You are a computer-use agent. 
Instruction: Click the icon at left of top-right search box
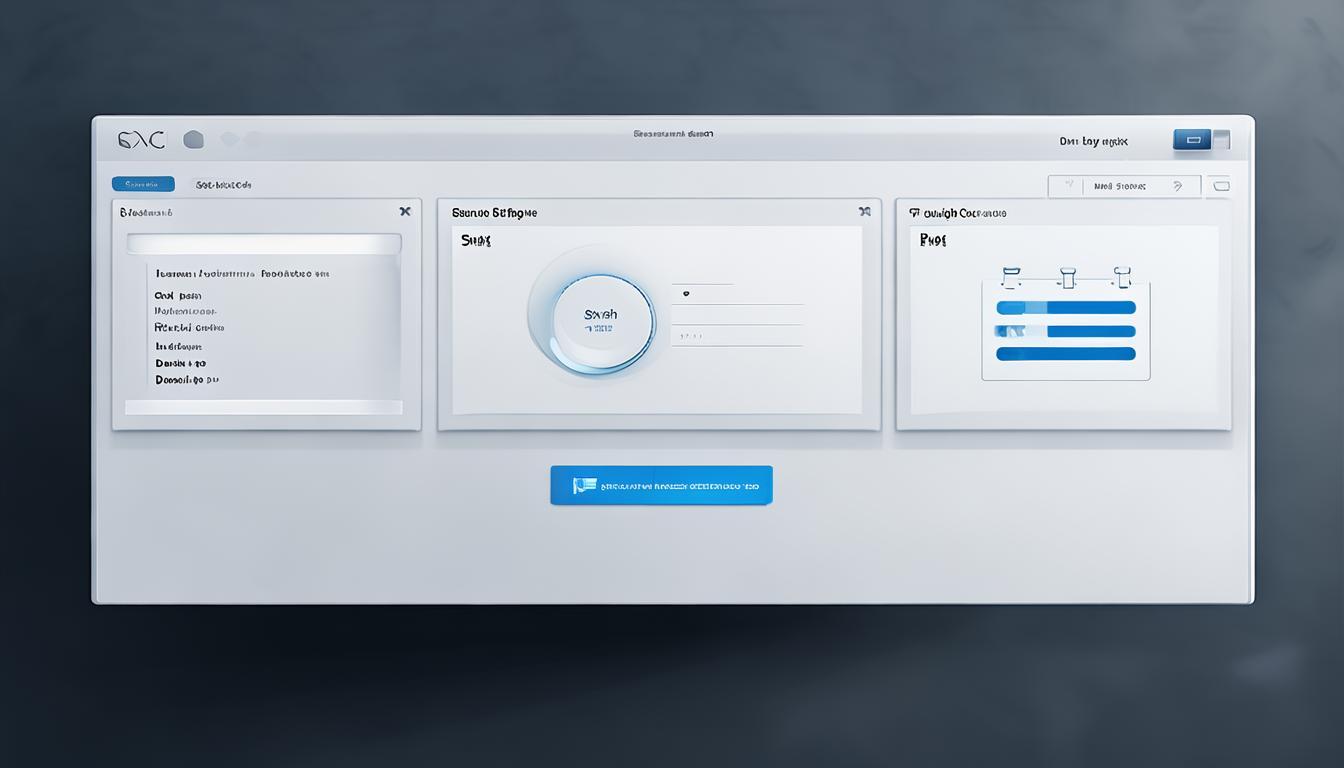(x=1069, y=186)
